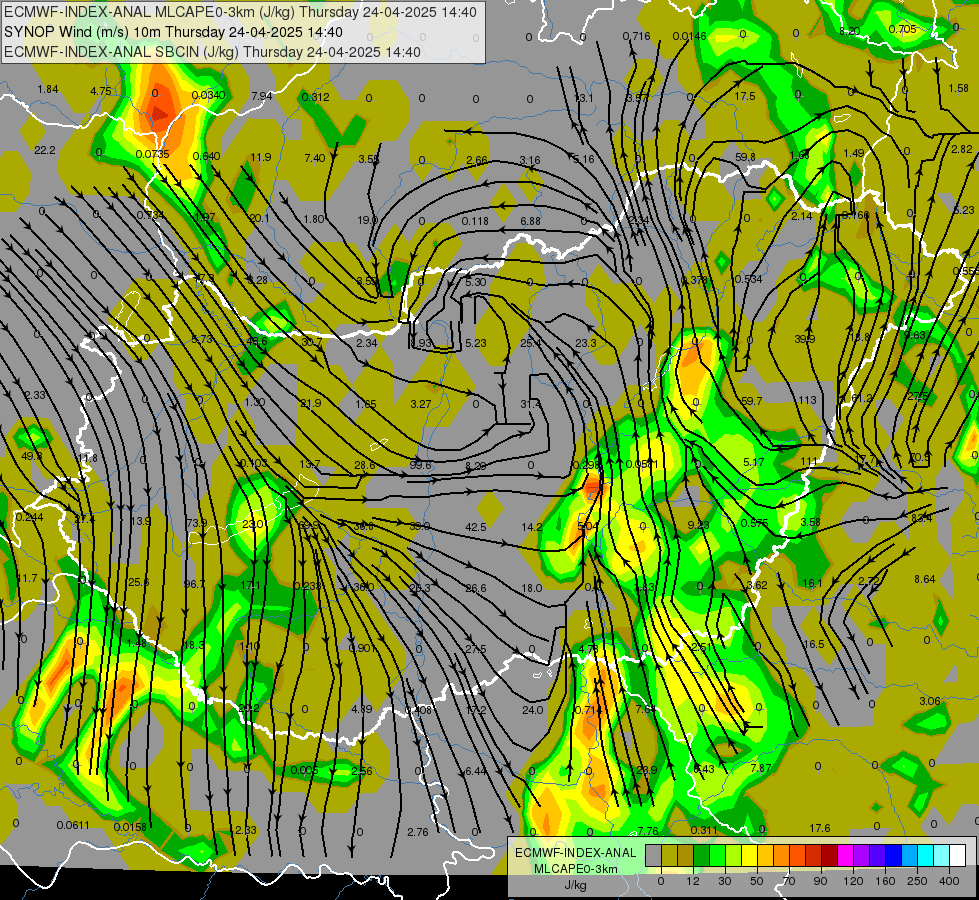The image size is (979, 900).
Task: Click the SYNOP Wind 10m title line
Action: pos(173,32)
